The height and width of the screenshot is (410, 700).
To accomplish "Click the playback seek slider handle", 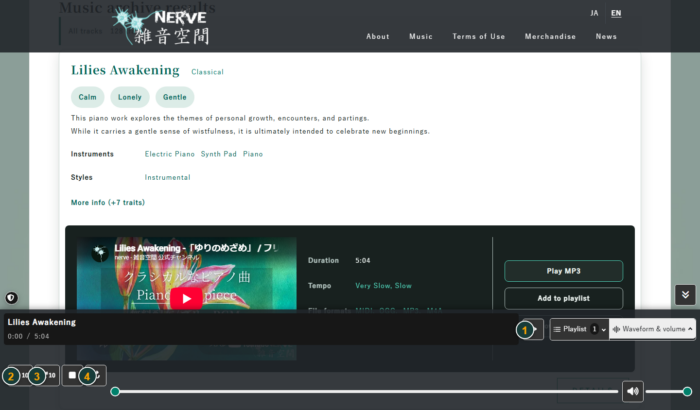I will (115, 392).
